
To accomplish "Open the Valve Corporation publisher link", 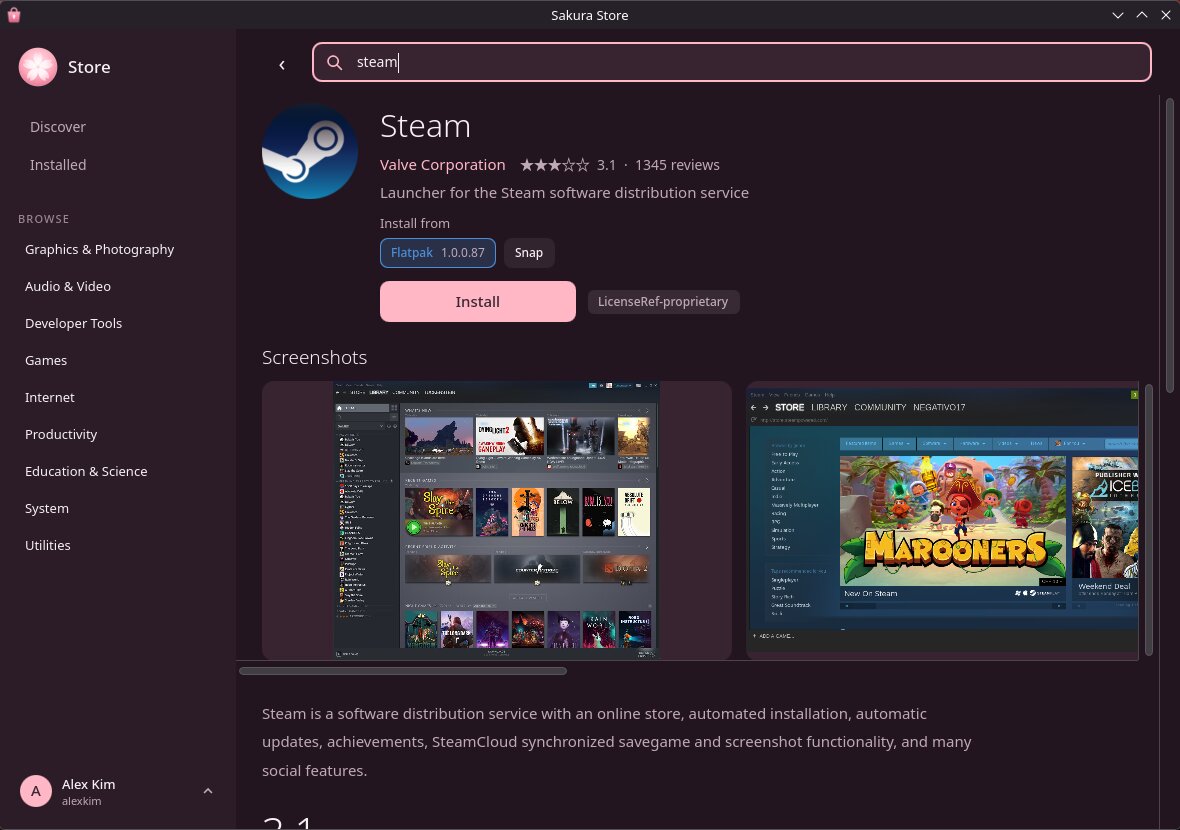I will pos(442,165).
